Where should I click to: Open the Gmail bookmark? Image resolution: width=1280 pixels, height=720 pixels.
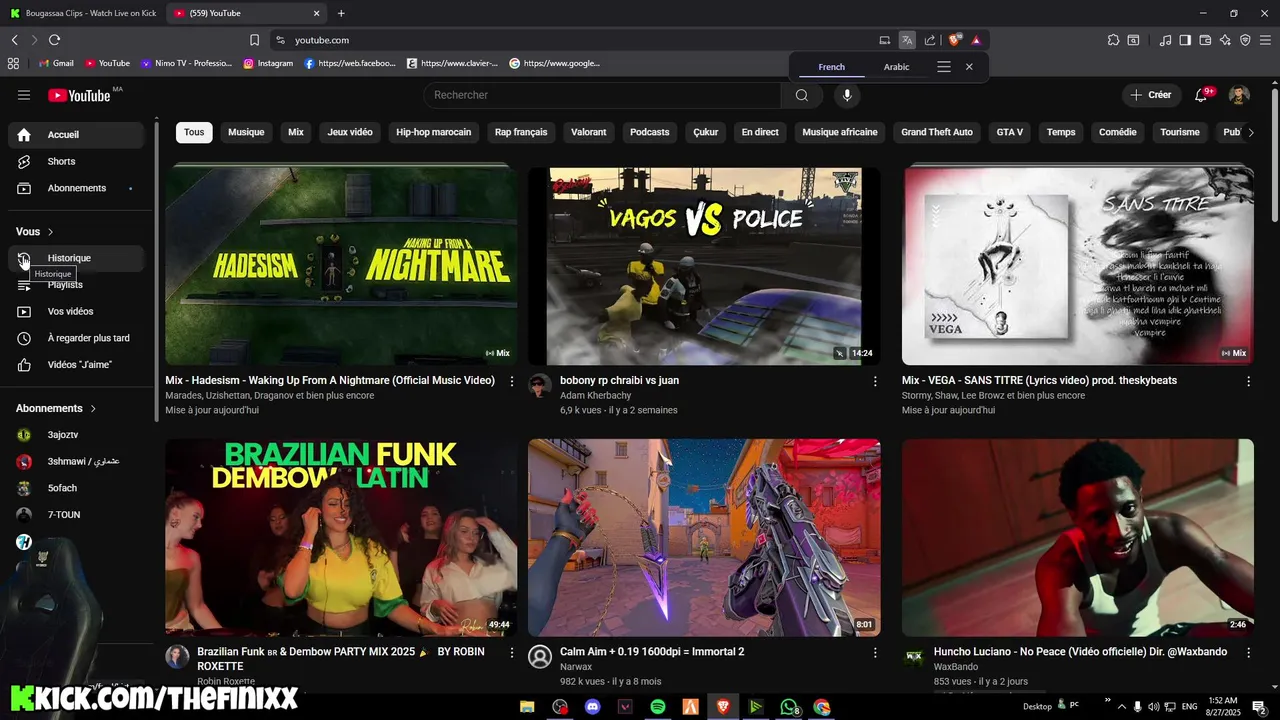click(56, 63)
